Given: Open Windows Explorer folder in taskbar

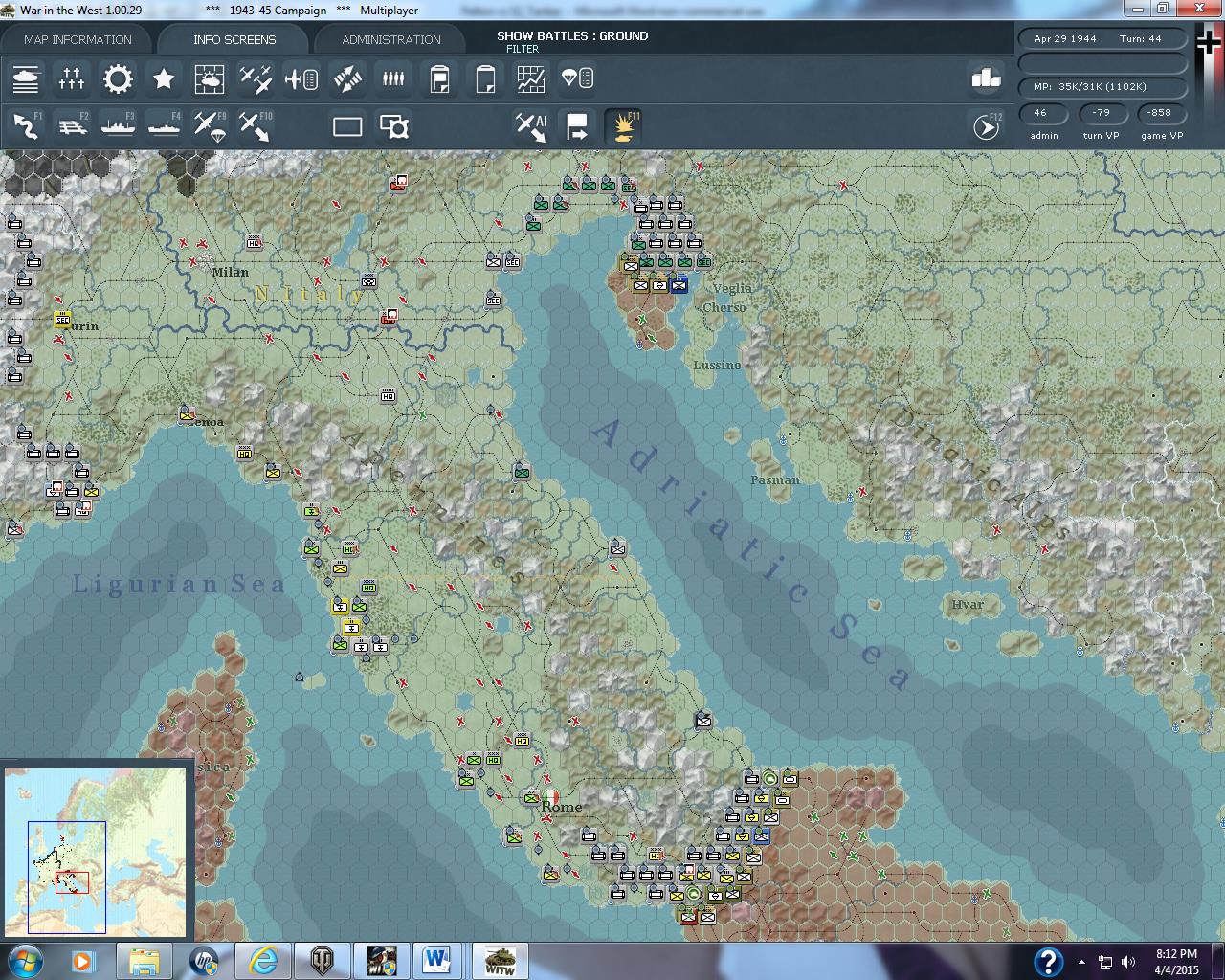Looking at the screenshot, I should [145, 961].
